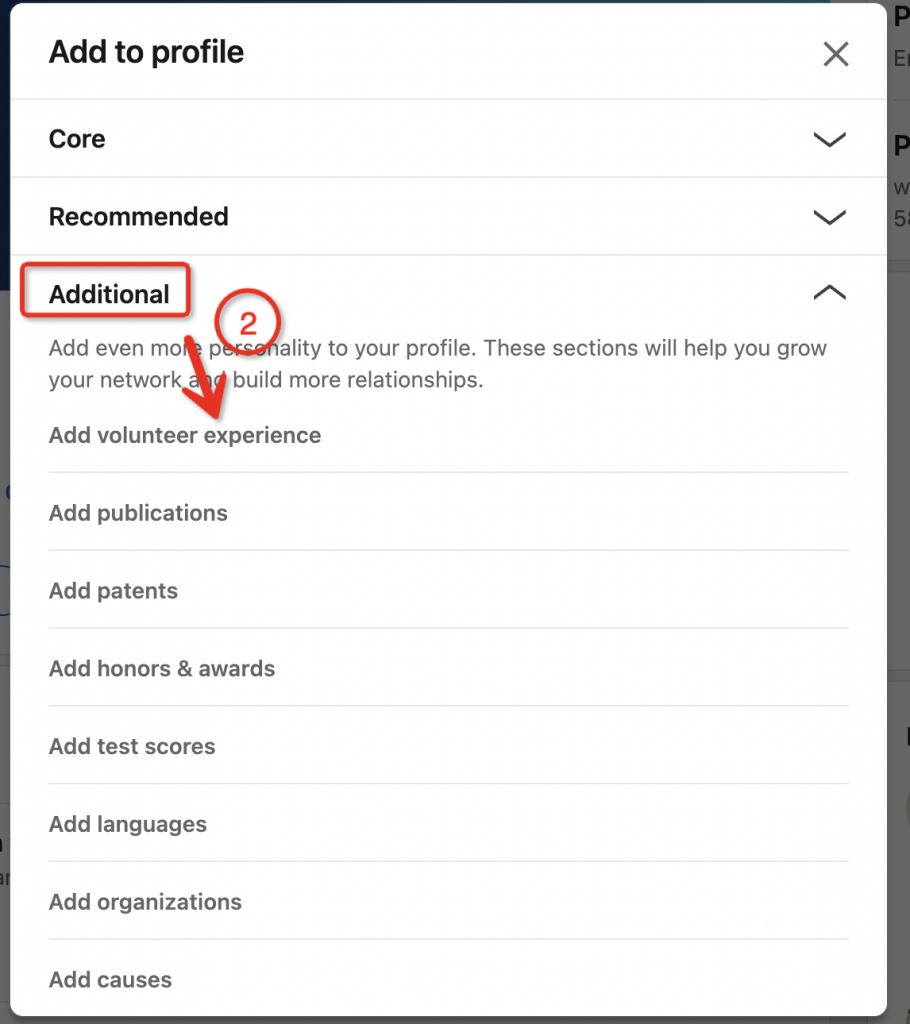Collapse the Additional section chevron
Screen dimensions: 910x1024
(x=829, y=294)
